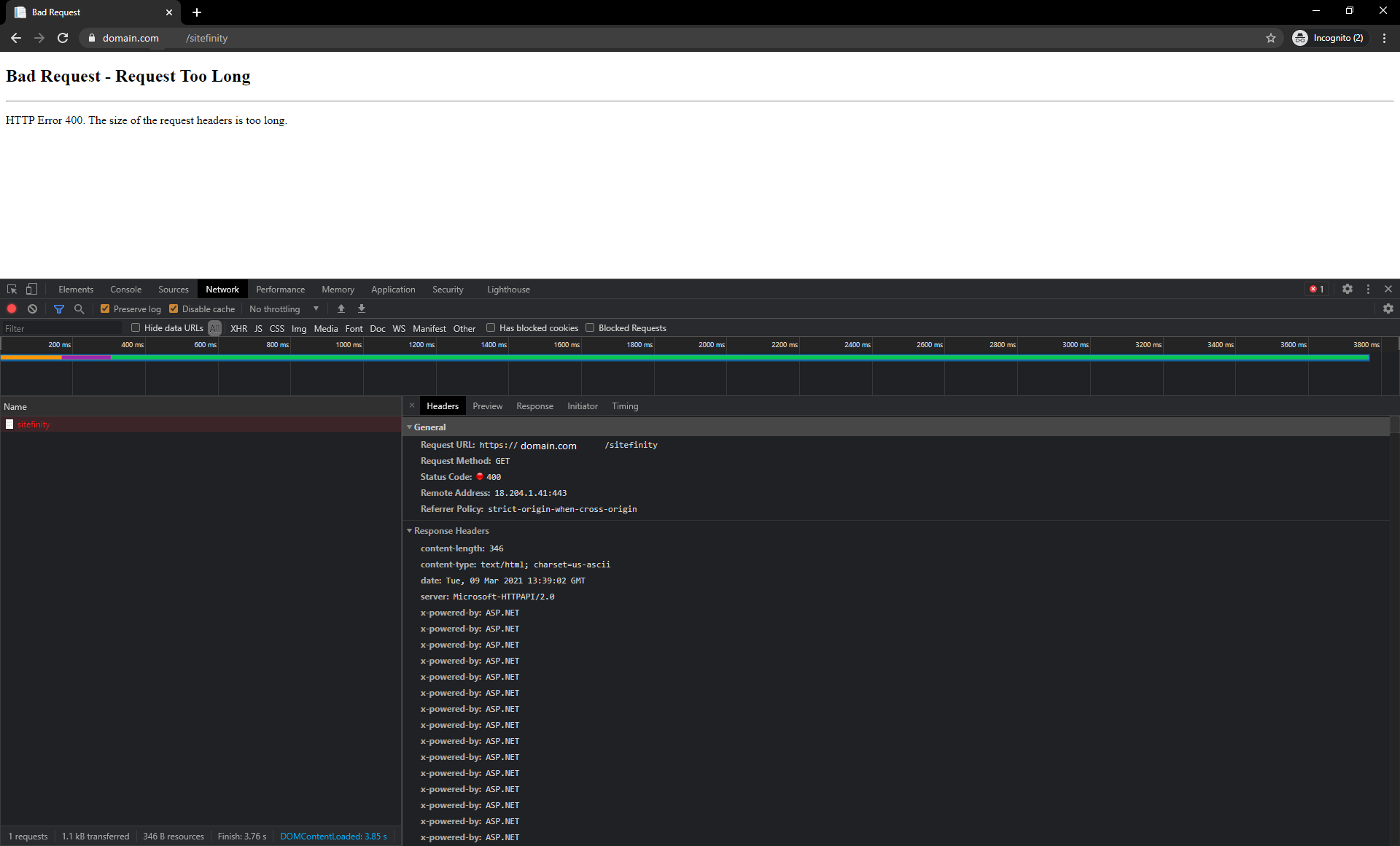Uncheck Preserve log
Image resolution: width=1400 pixels, height=846 pixels.
point(106,308)
